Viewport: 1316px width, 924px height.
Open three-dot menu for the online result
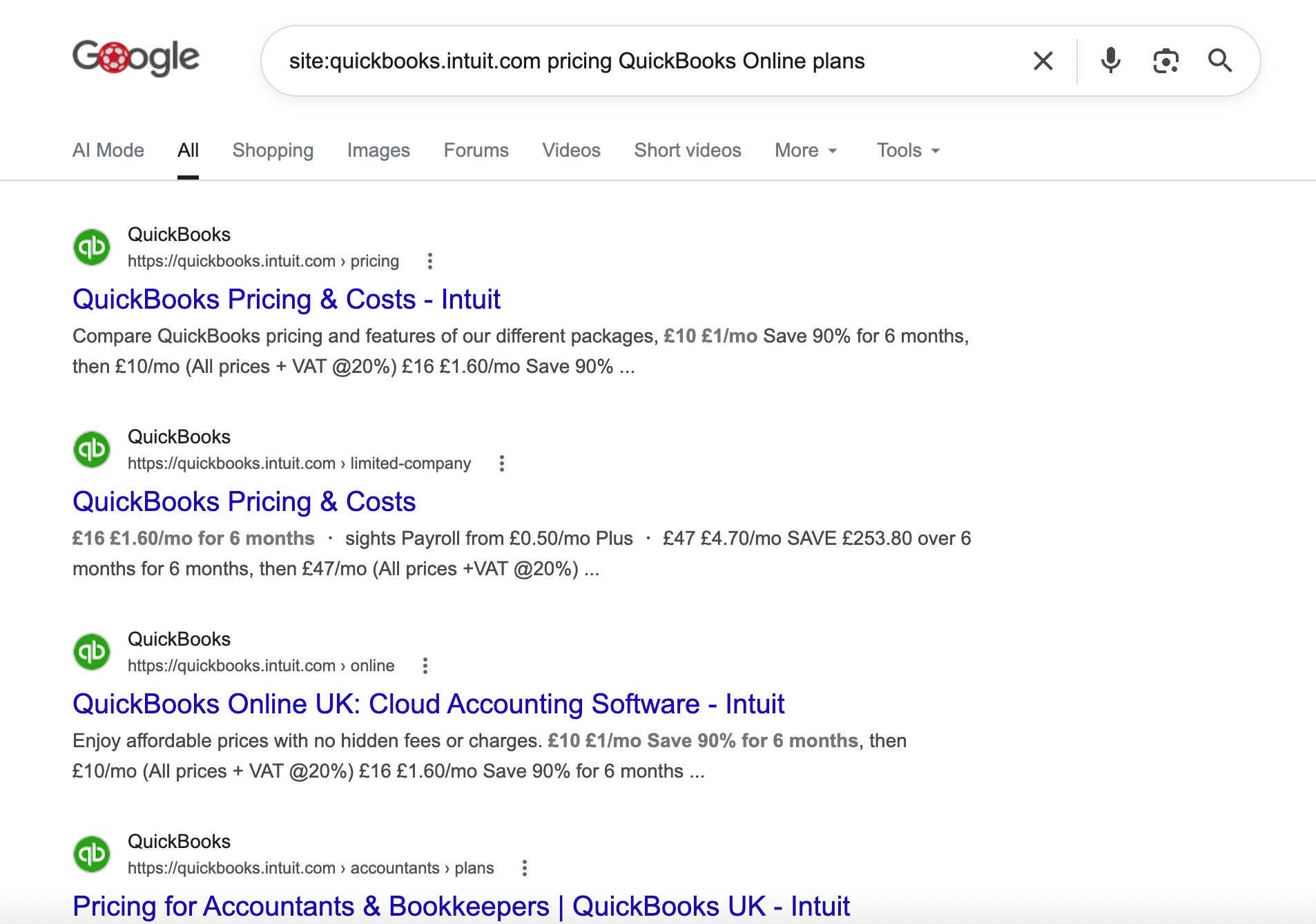click(x=425, y=666)
